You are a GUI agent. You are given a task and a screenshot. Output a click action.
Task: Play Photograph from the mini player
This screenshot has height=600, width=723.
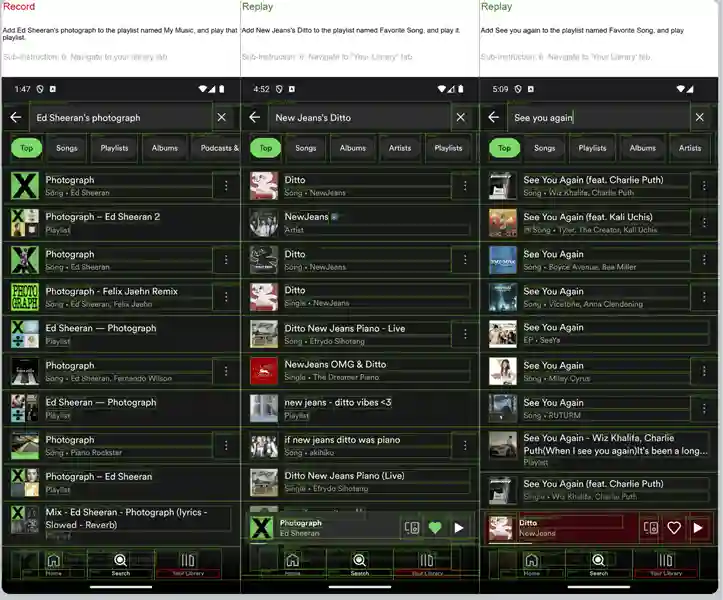pyautogui.click(x=458, y=528)
